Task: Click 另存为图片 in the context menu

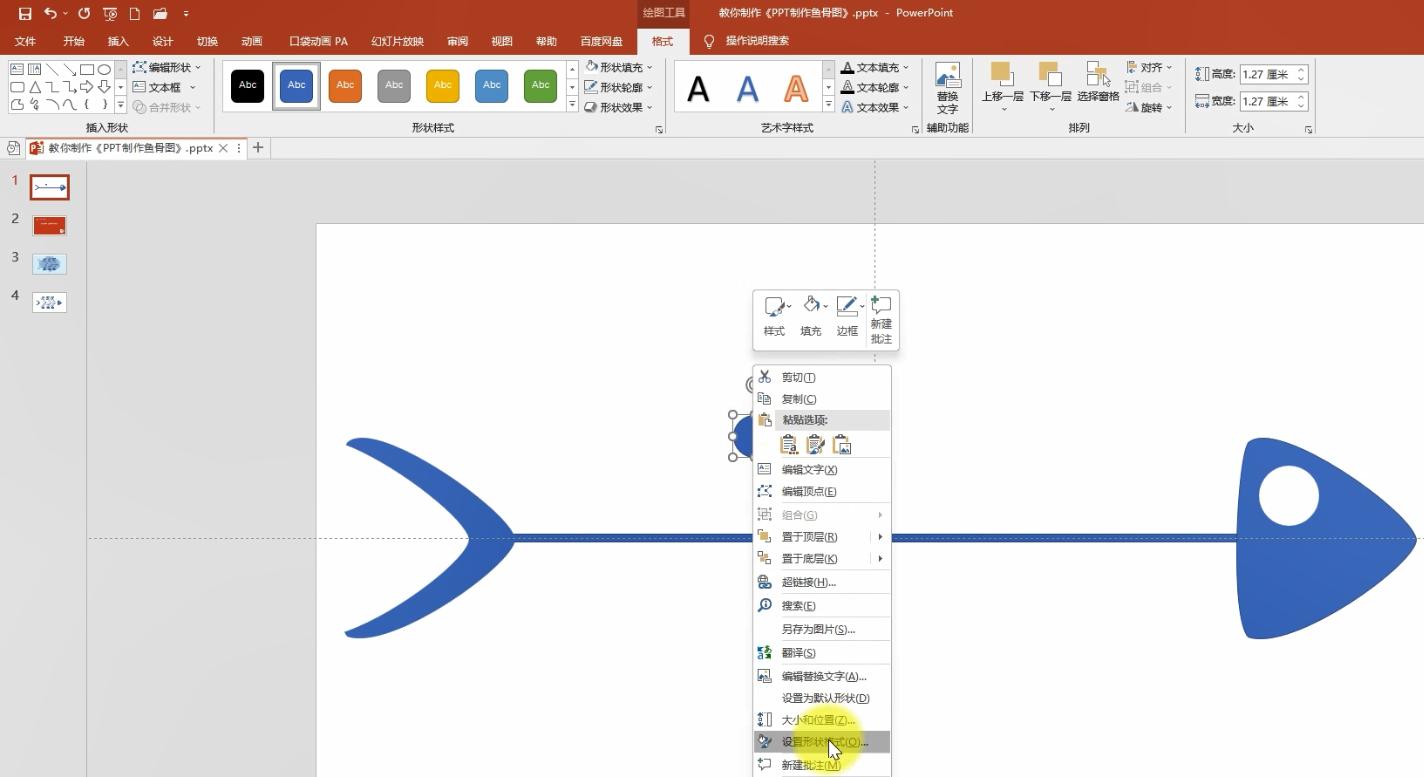Action: 817,629
